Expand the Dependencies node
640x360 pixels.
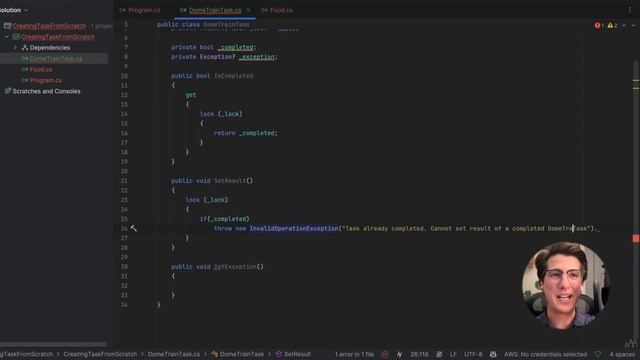pos(16,48)
